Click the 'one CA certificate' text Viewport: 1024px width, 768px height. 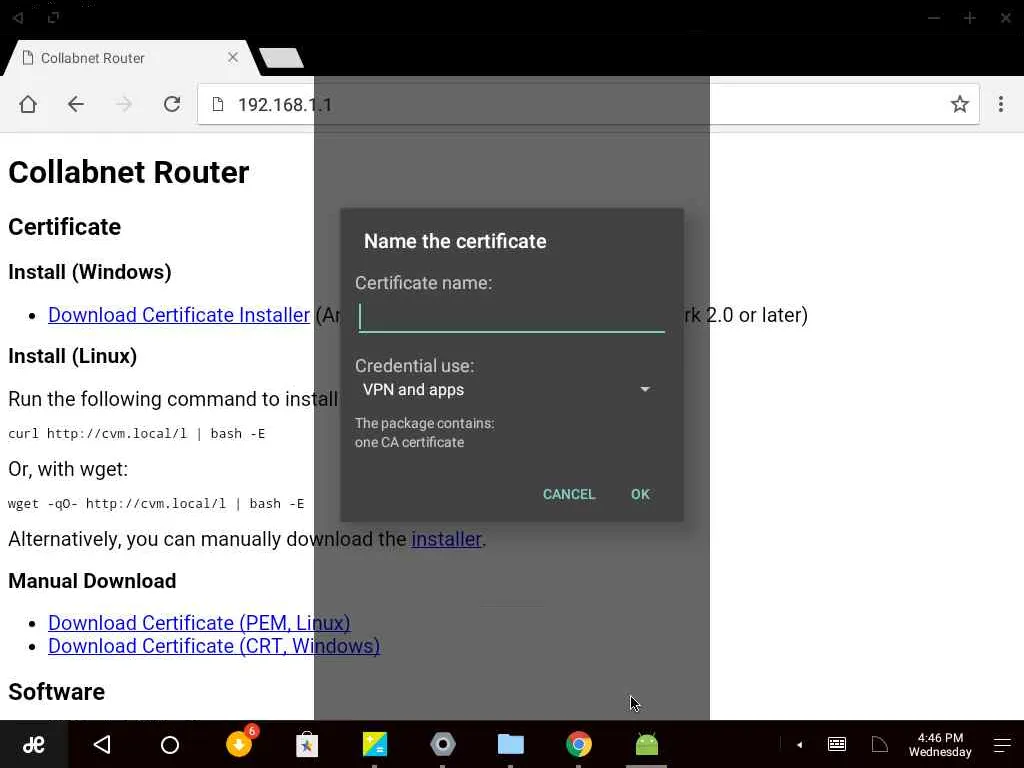coord(409,443)
